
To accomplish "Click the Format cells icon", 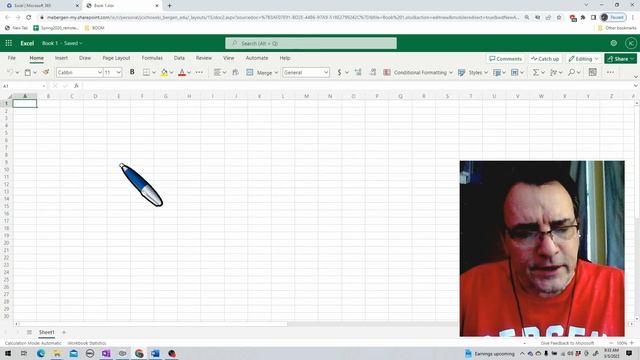I will [x=515, y=72].
